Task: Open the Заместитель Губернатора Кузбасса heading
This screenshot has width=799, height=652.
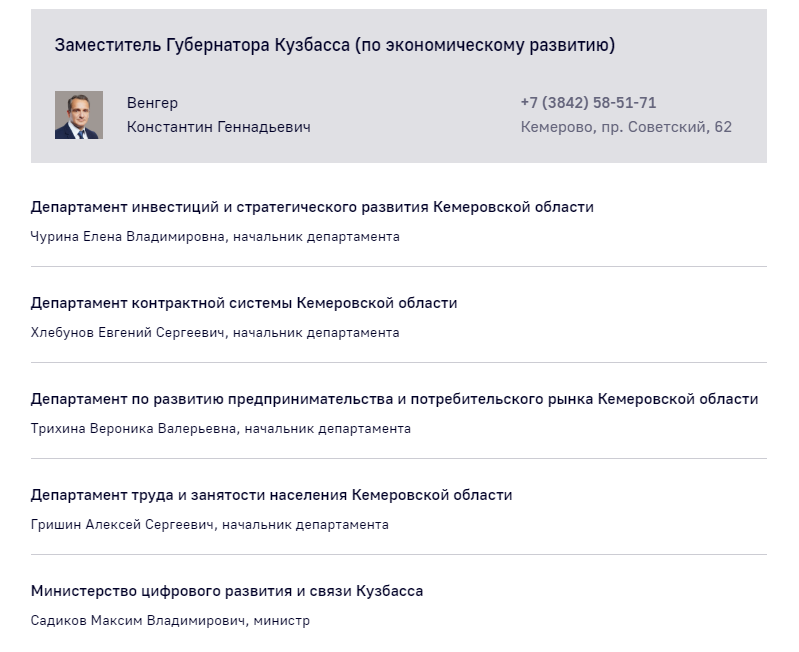Action: pos(334,45)
